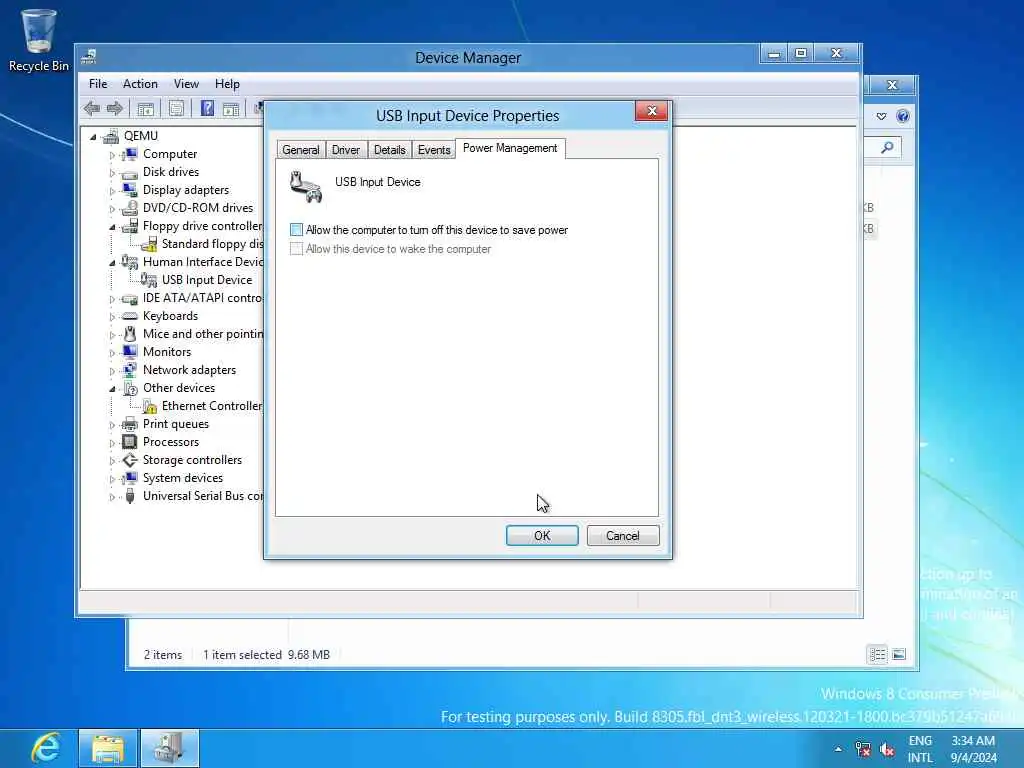Click the Storage controllers icon

130,460
